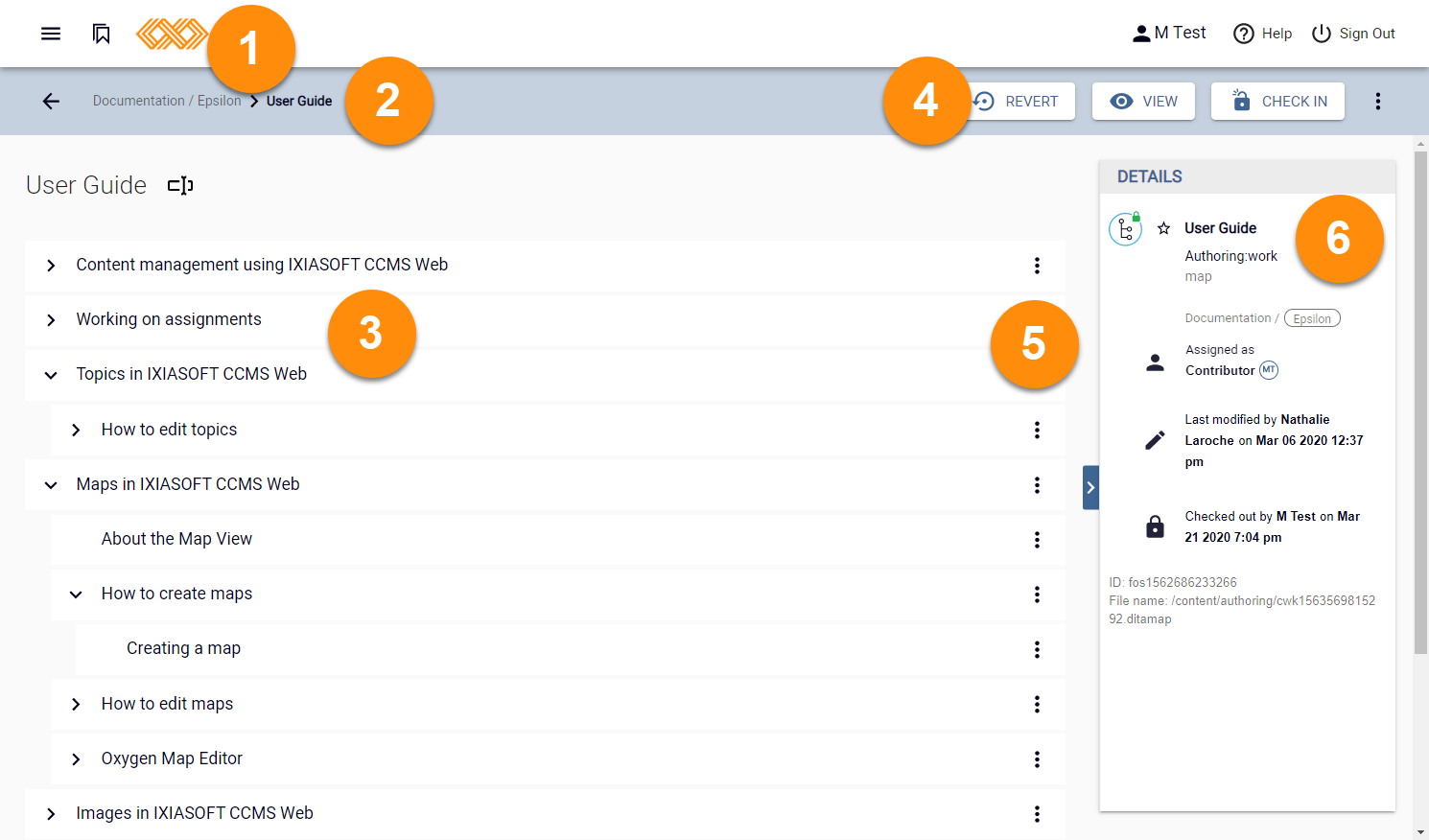1429x840 pixels.
Task: Open options menu for About the Map View
Action: [1037, 540]
